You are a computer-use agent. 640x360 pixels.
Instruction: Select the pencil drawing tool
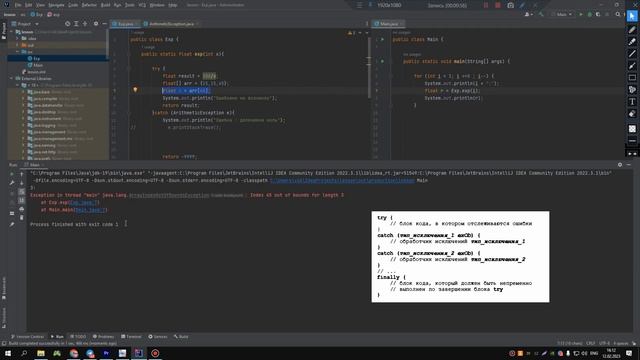[632, 29]
